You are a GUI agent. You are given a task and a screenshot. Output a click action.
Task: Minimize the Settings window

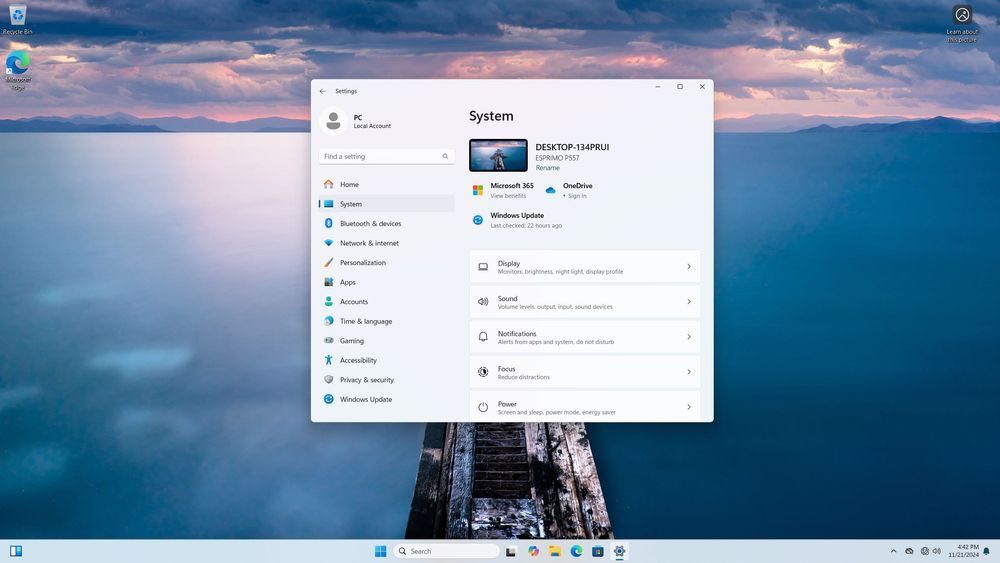(658, 87)
